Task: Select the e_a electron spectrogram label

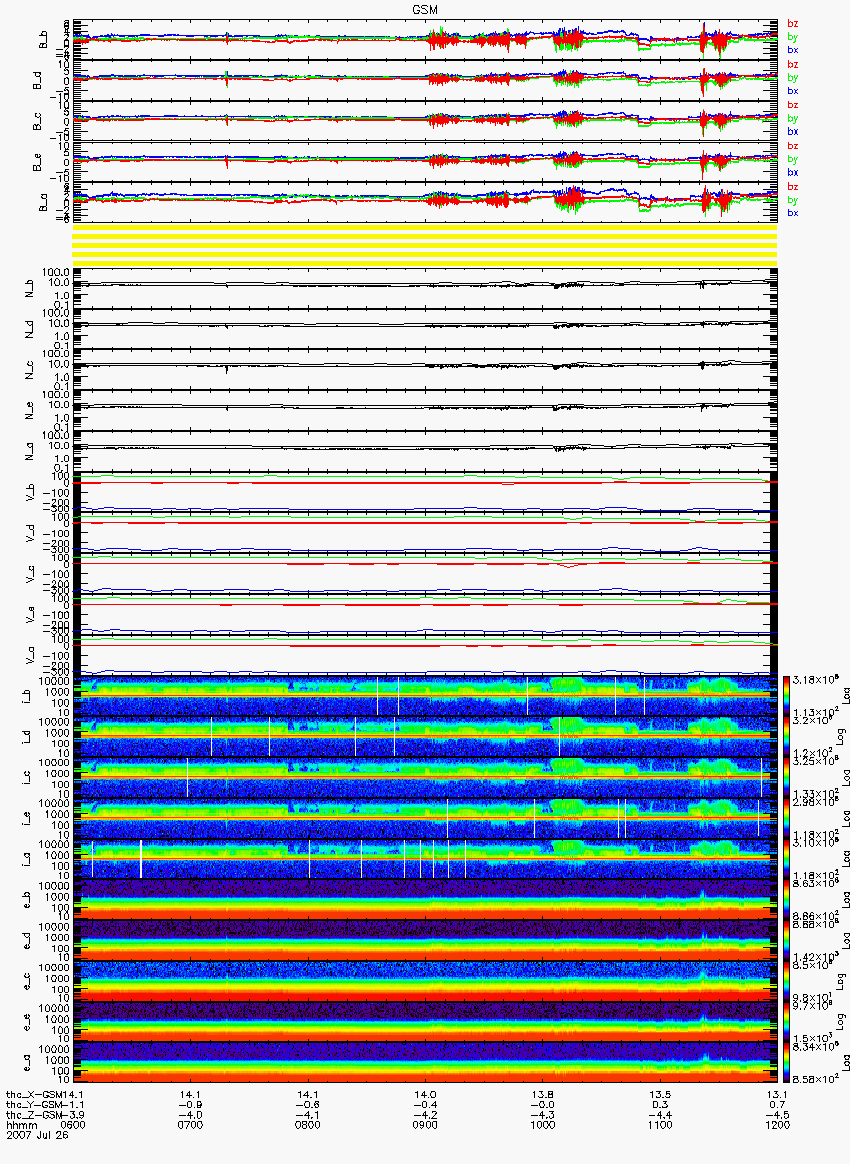Action: pyautogui.click(x=27, y=1064)
